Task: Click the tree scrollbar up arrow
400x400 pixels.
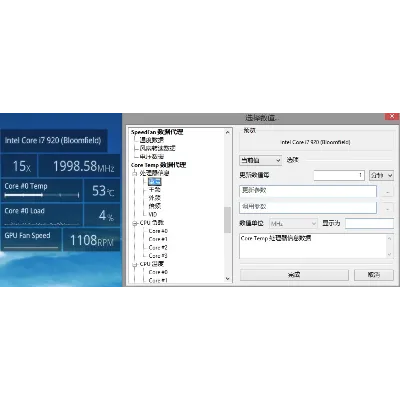Action: coord(228,132)
